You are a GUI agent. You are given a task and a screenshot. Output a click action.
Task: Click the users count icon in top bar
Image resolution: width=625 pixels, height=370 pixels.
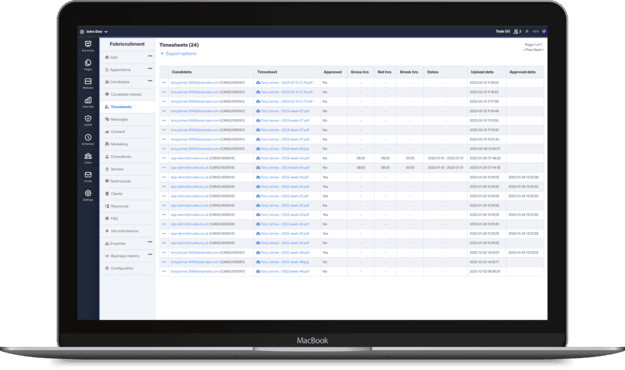517,31
